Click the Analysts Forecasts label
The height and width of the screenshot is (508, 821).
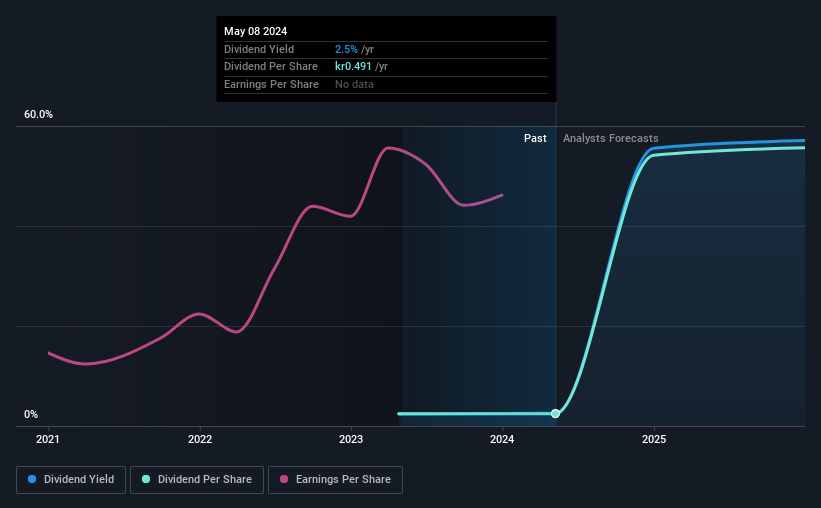[x=611, y=138]
